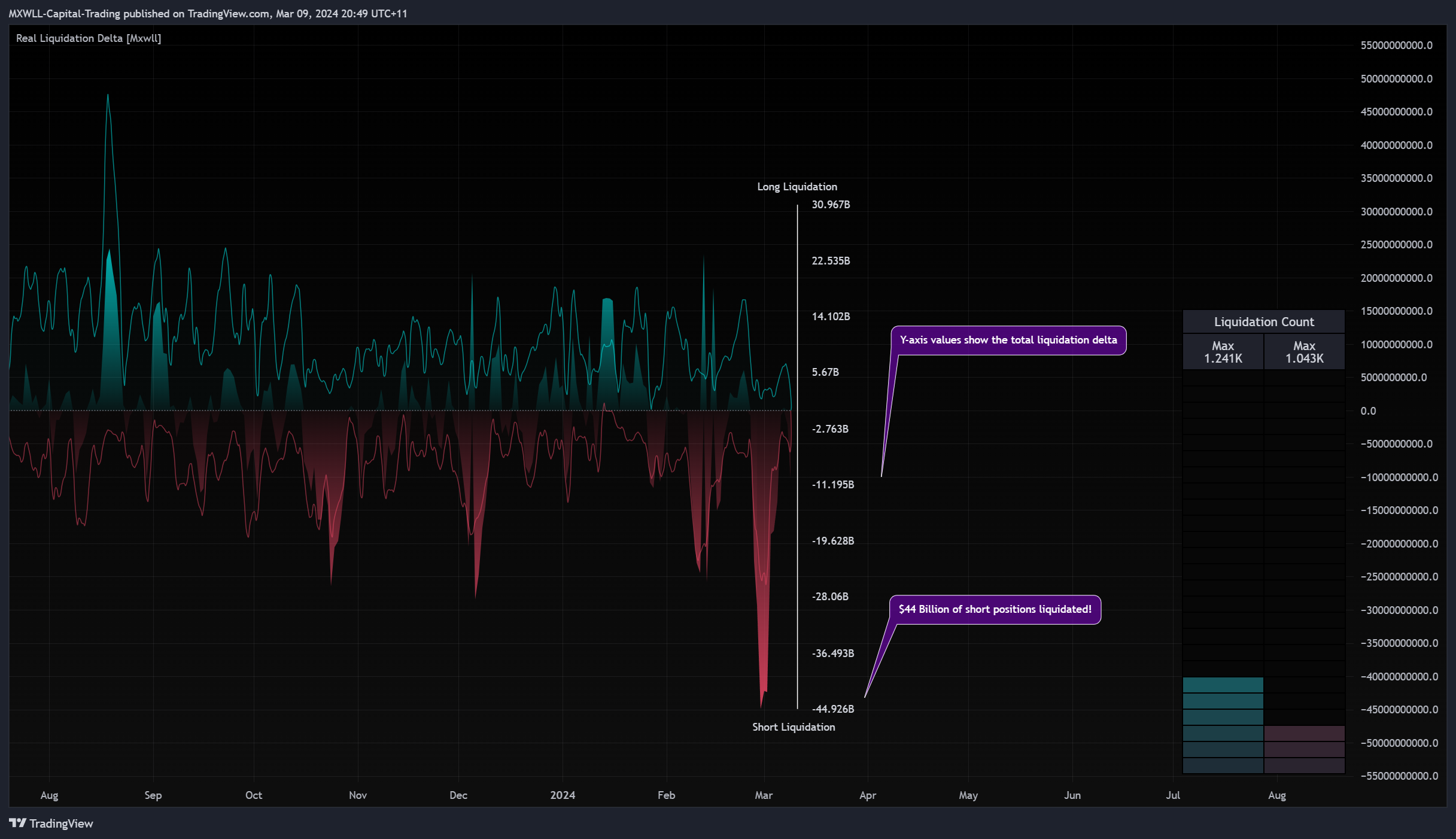Click the Long Liquidation label
1456x839 pixels.
797,187
